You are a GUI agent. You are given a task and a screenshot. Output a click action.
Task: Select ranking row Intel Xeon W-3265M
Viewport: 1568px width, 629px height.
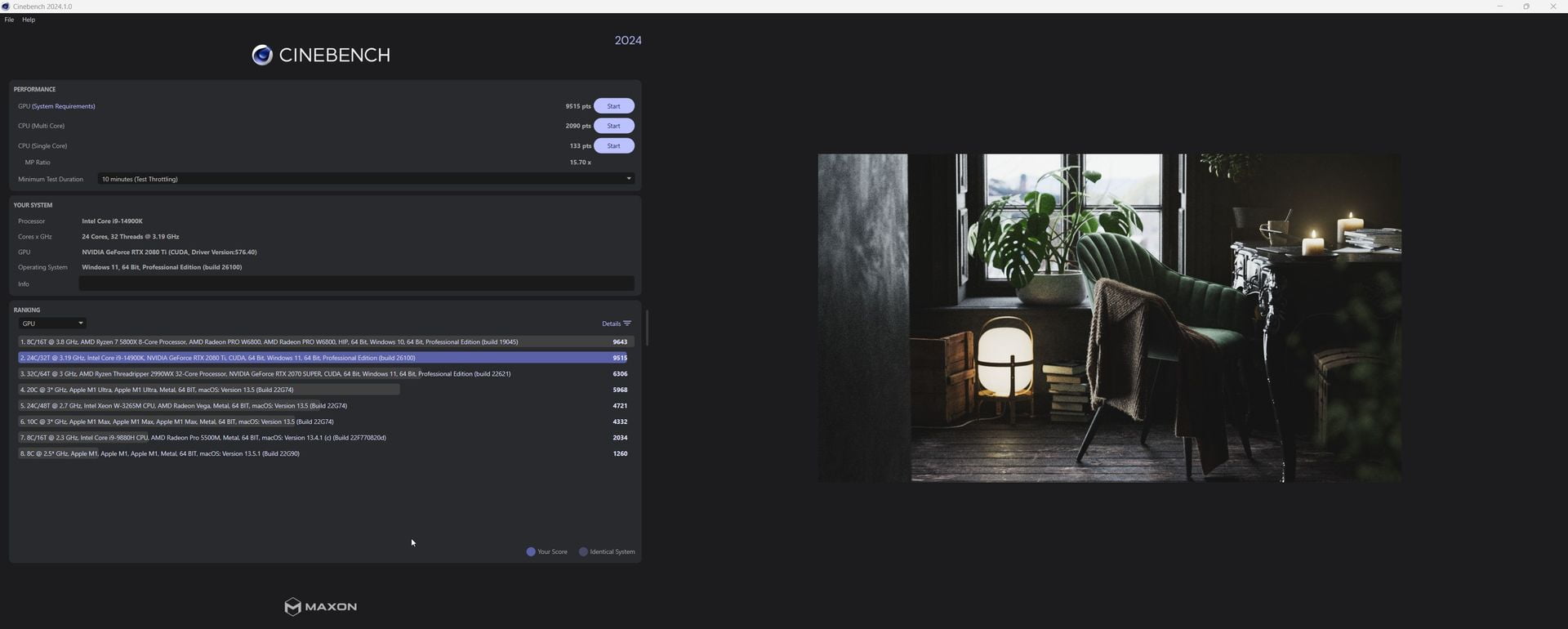(325, 406)
